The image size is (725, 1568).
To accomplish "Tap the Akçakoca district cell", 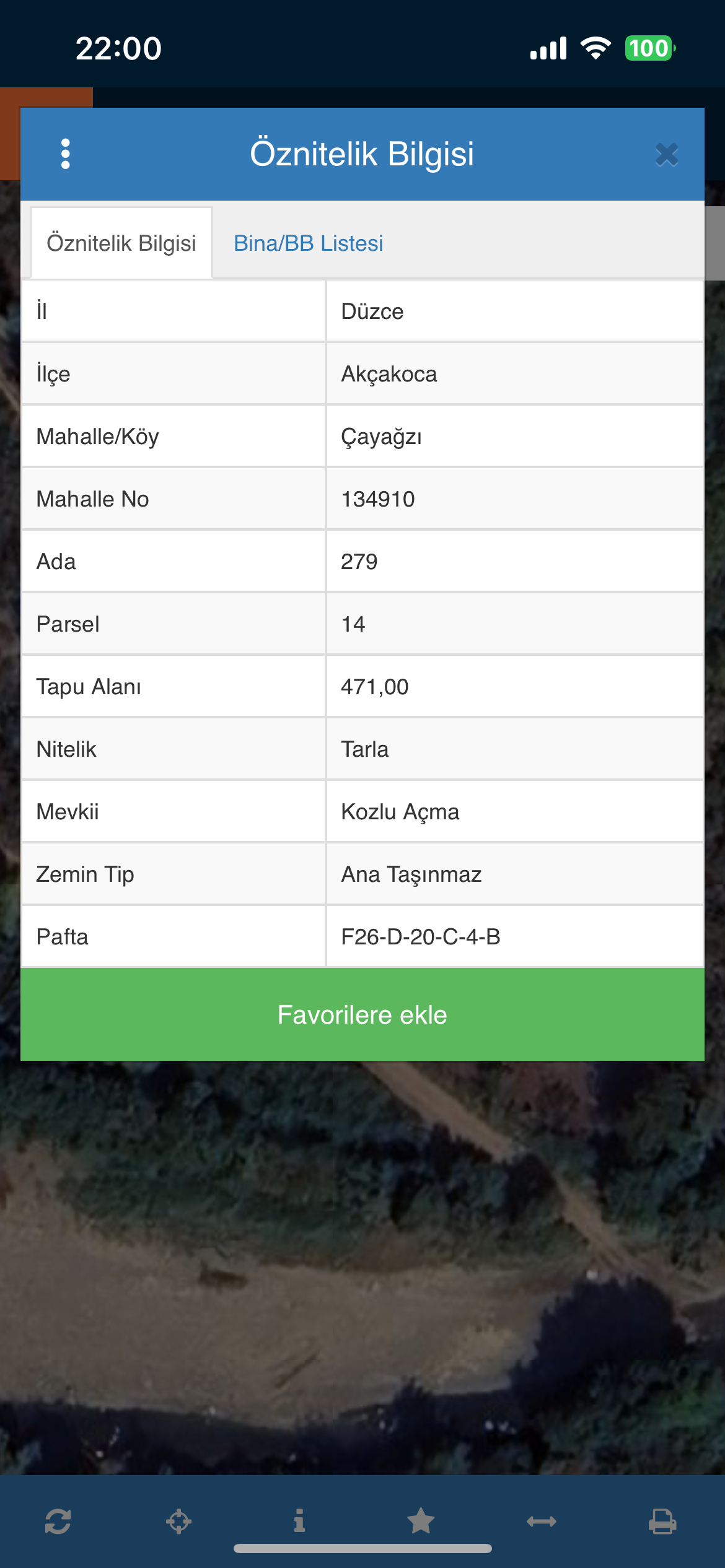I will coord(389,374).
